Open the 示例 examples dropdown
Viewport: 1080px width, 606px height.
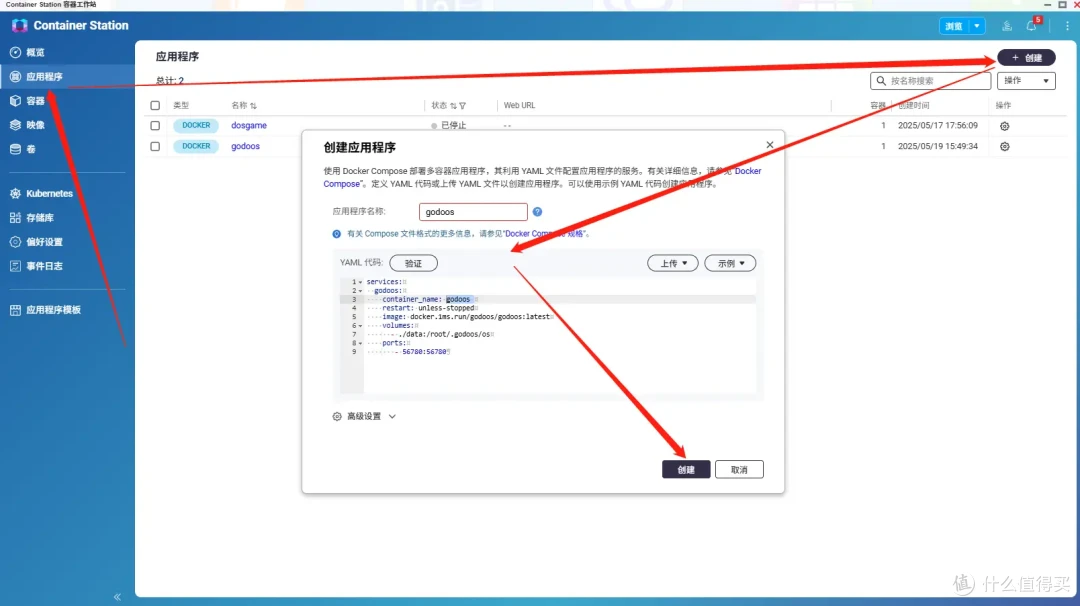(x=730, y=263)
